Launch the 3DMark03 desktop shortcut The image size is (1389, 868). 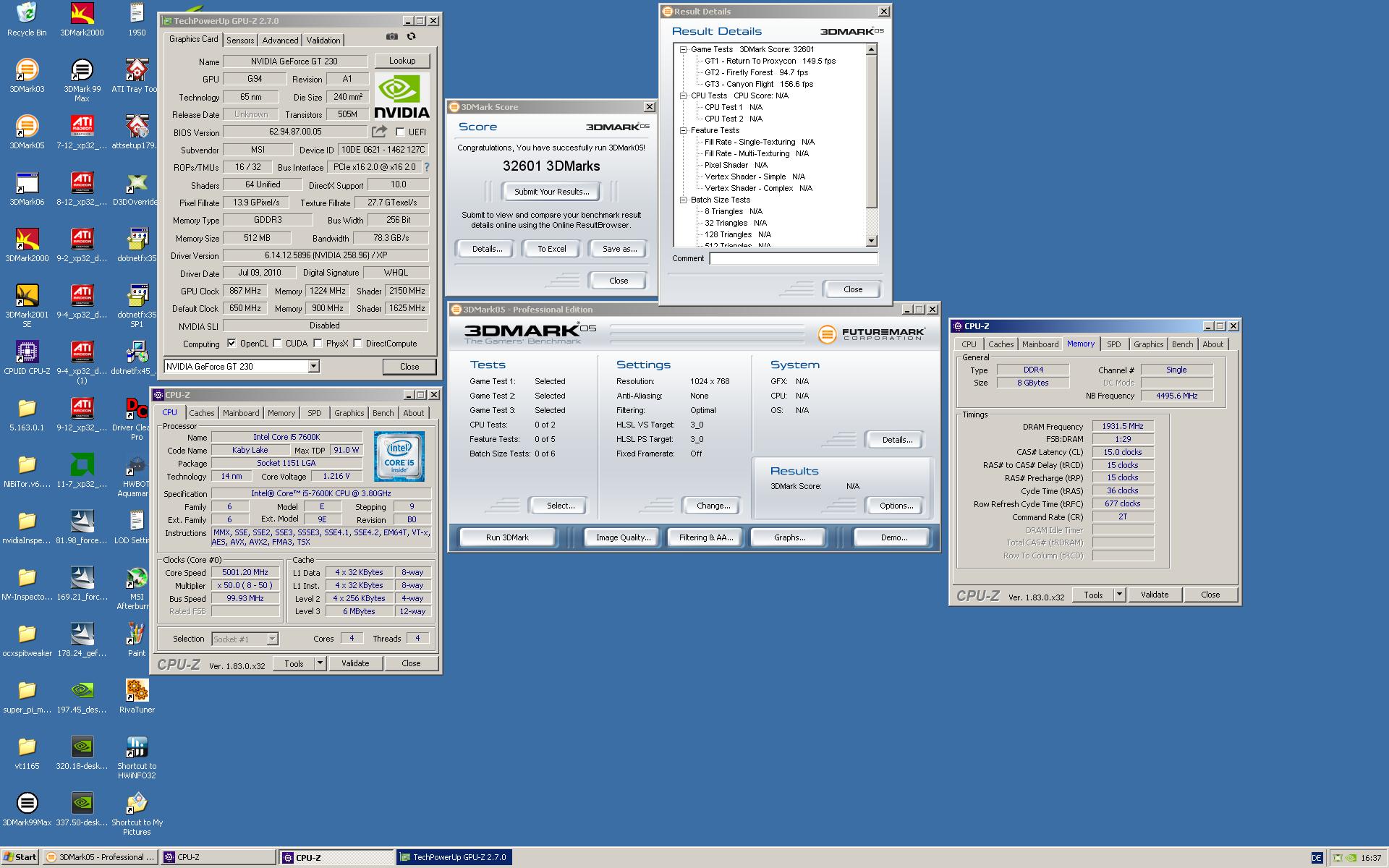(27, 75)
